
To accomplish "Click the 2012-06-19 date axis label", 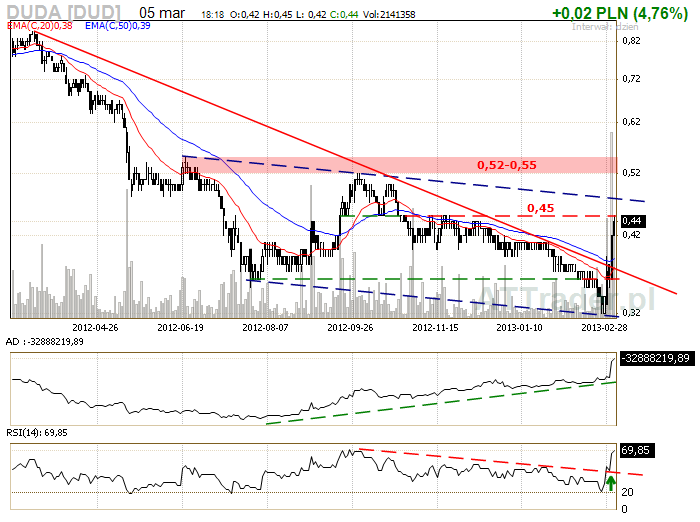I will (180, 327).
